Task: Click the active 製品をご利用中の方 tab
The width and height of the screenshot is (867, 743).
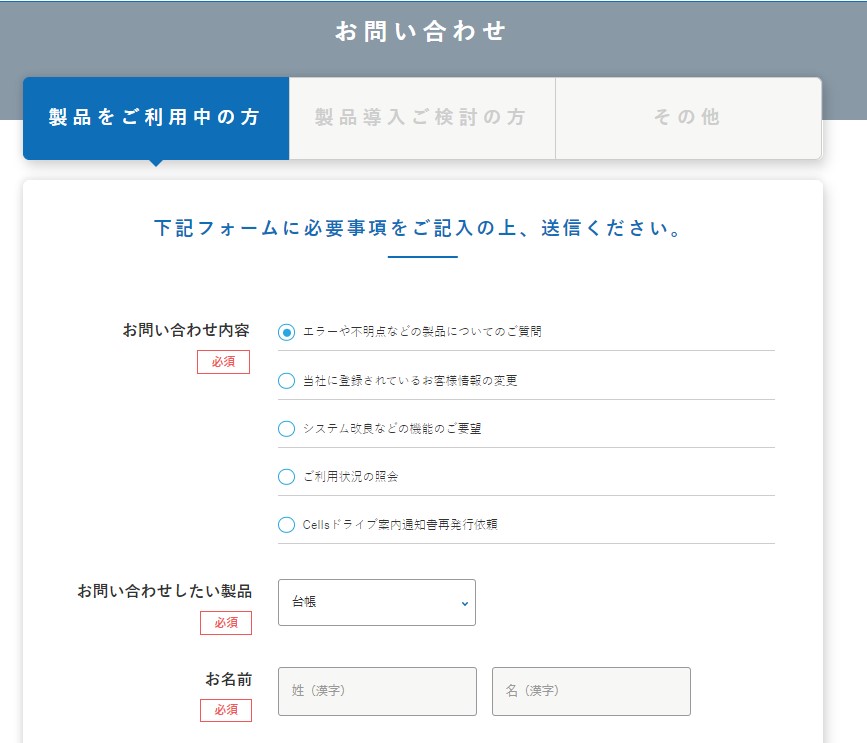Action: click(x=155, y=117)
